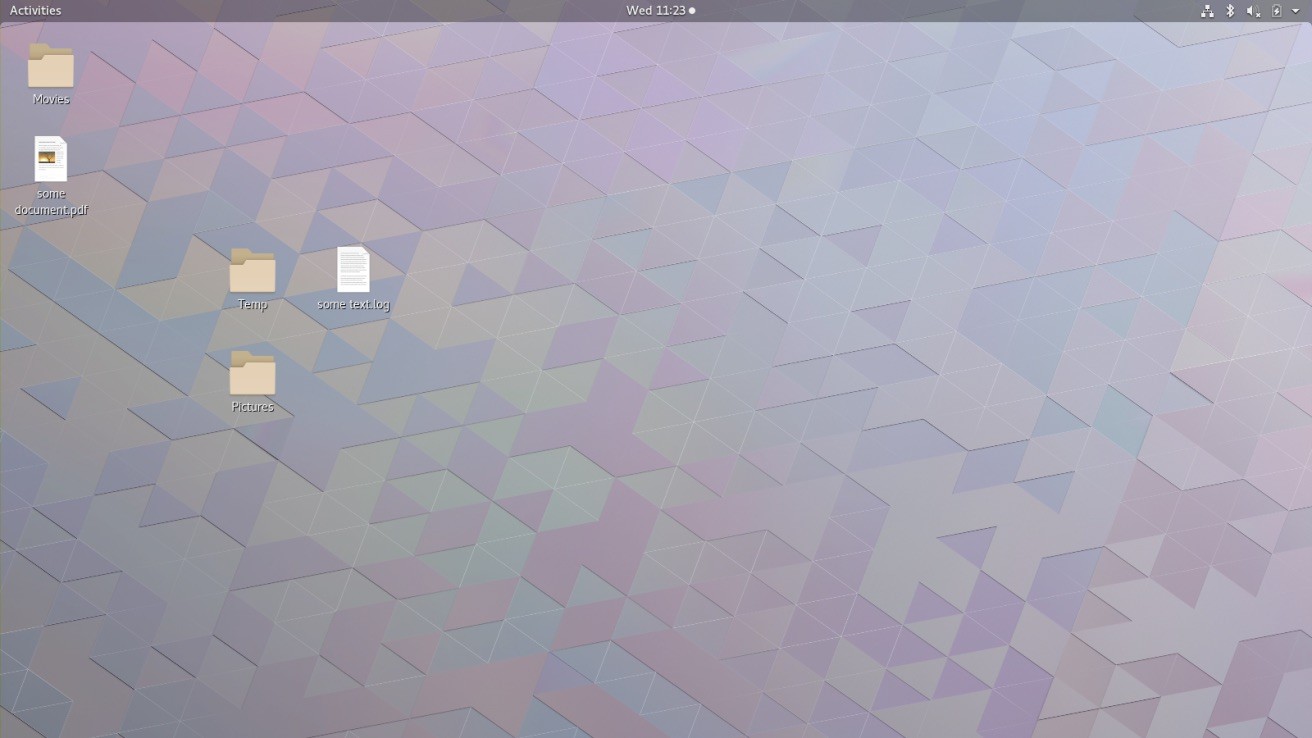The height and width of the screenshot is (738, 1312).
Task: Open the Temp folder
Action: tap(251, 270)
